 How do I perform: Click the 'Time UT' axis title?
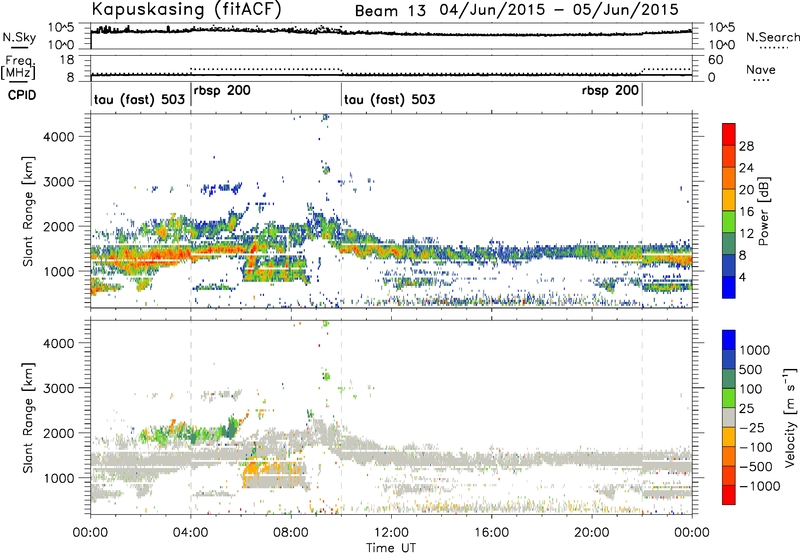coord(391,547)
